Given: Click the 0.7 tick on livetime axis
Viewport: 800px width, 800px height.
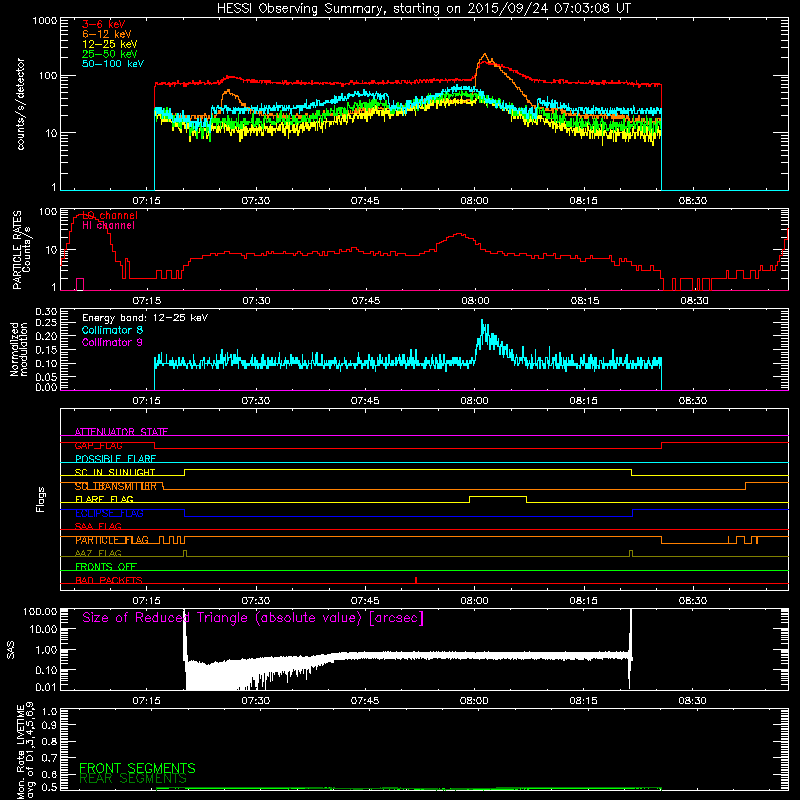Looking at the screenshot, I should coord(50,758).
